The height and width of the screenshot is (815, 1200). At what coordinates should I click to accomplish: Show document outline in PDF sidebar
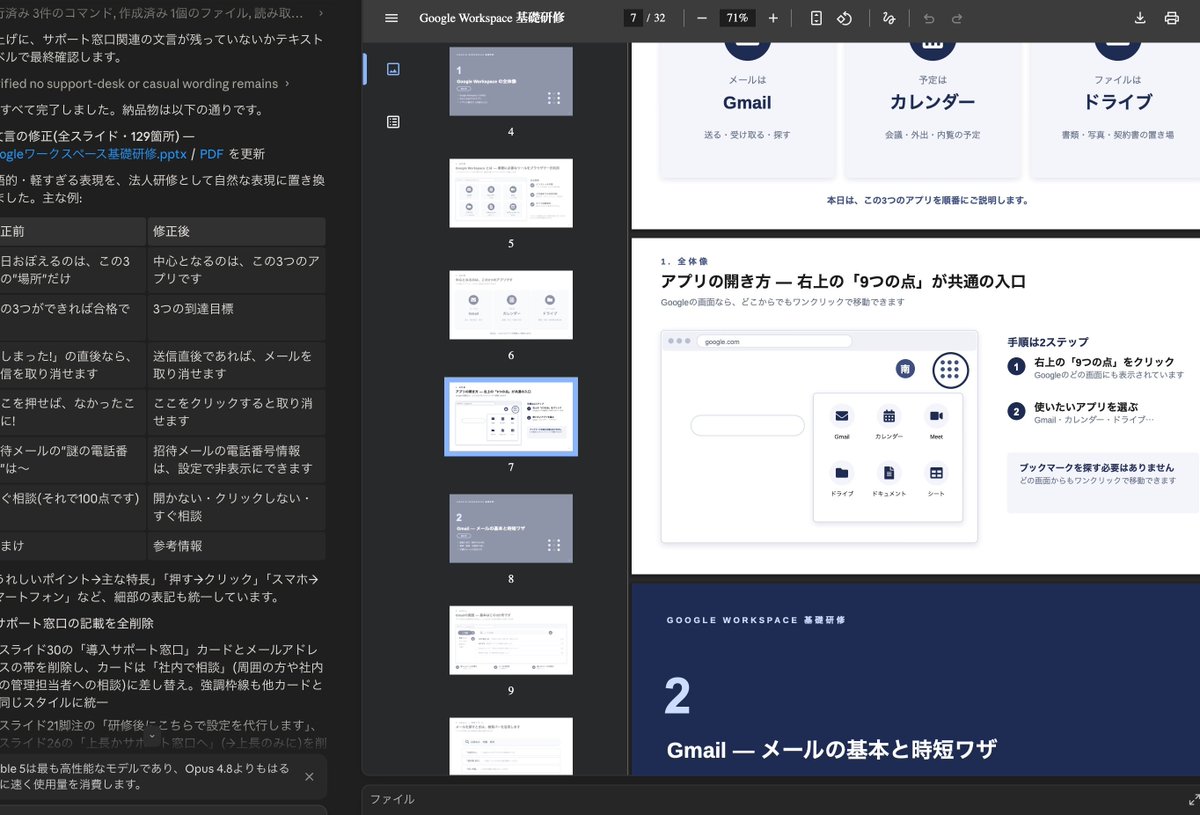click(x=393, y=122)
